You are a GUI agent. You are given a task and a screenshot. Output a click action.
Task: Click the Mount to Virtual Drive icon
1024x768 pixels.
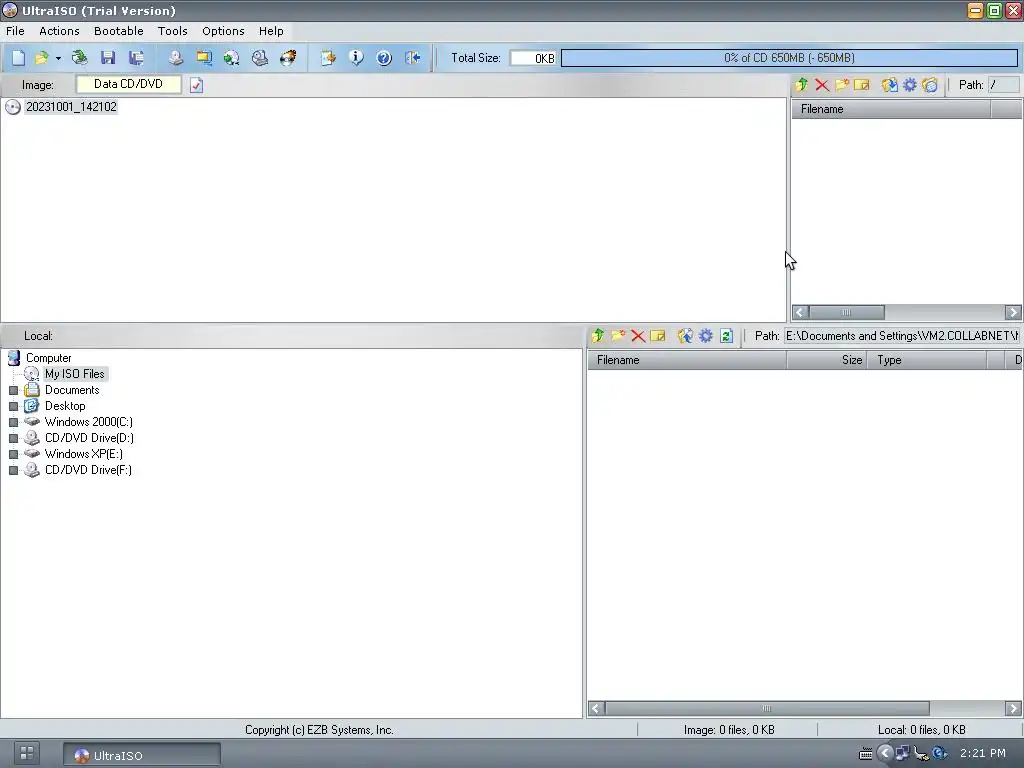260,58
